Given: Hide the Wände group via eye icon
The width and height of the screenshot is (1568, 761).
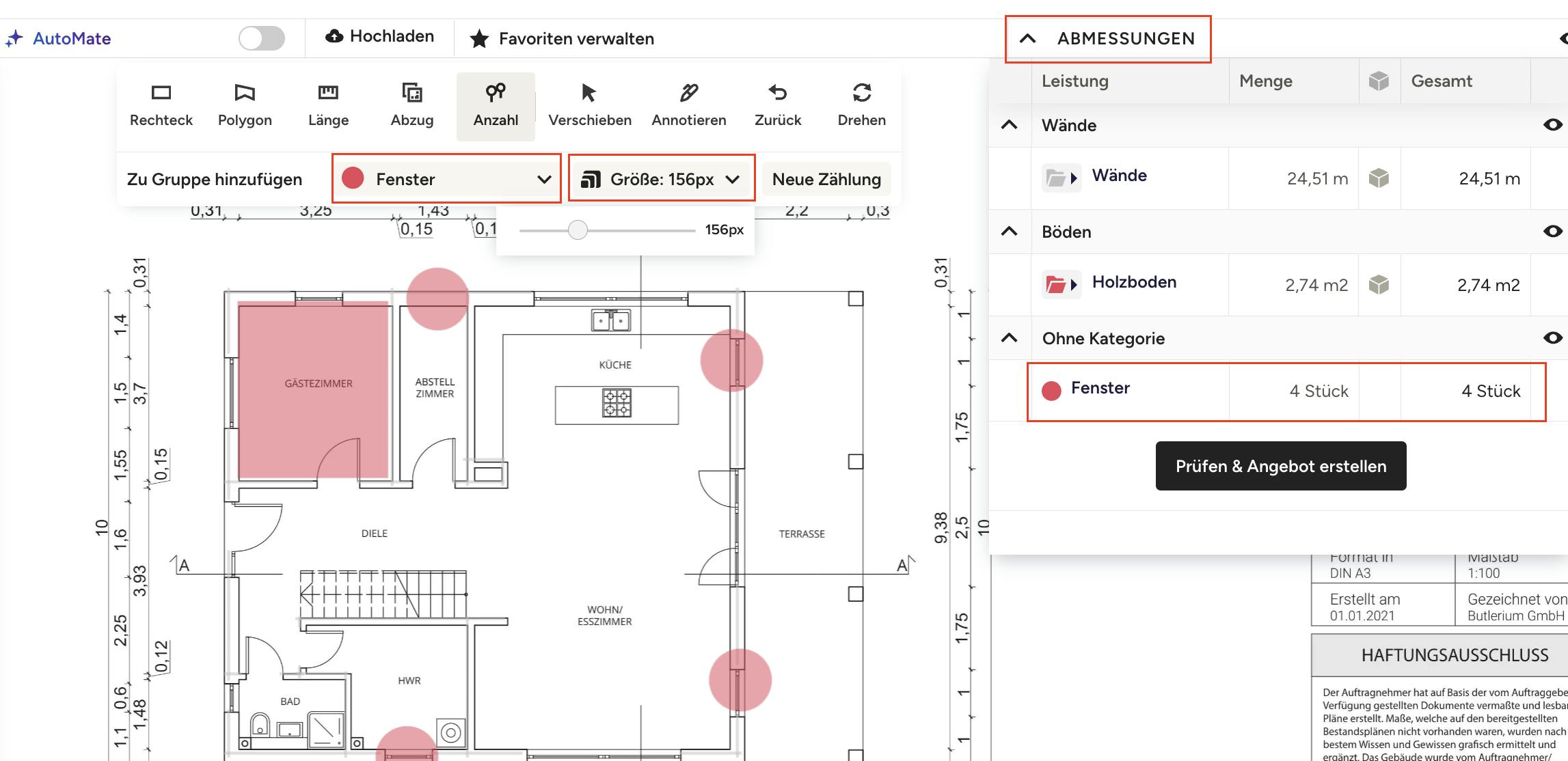Looking at the screenshot, I should (x=1552, y=125).
